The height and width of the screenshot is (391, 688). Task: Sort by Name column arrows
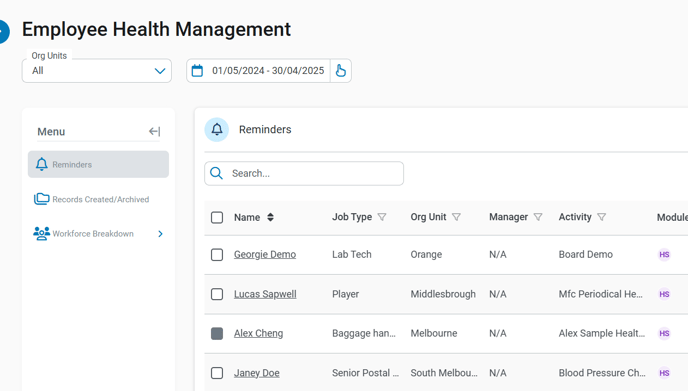pyautogui.click(x=270, y=217)
